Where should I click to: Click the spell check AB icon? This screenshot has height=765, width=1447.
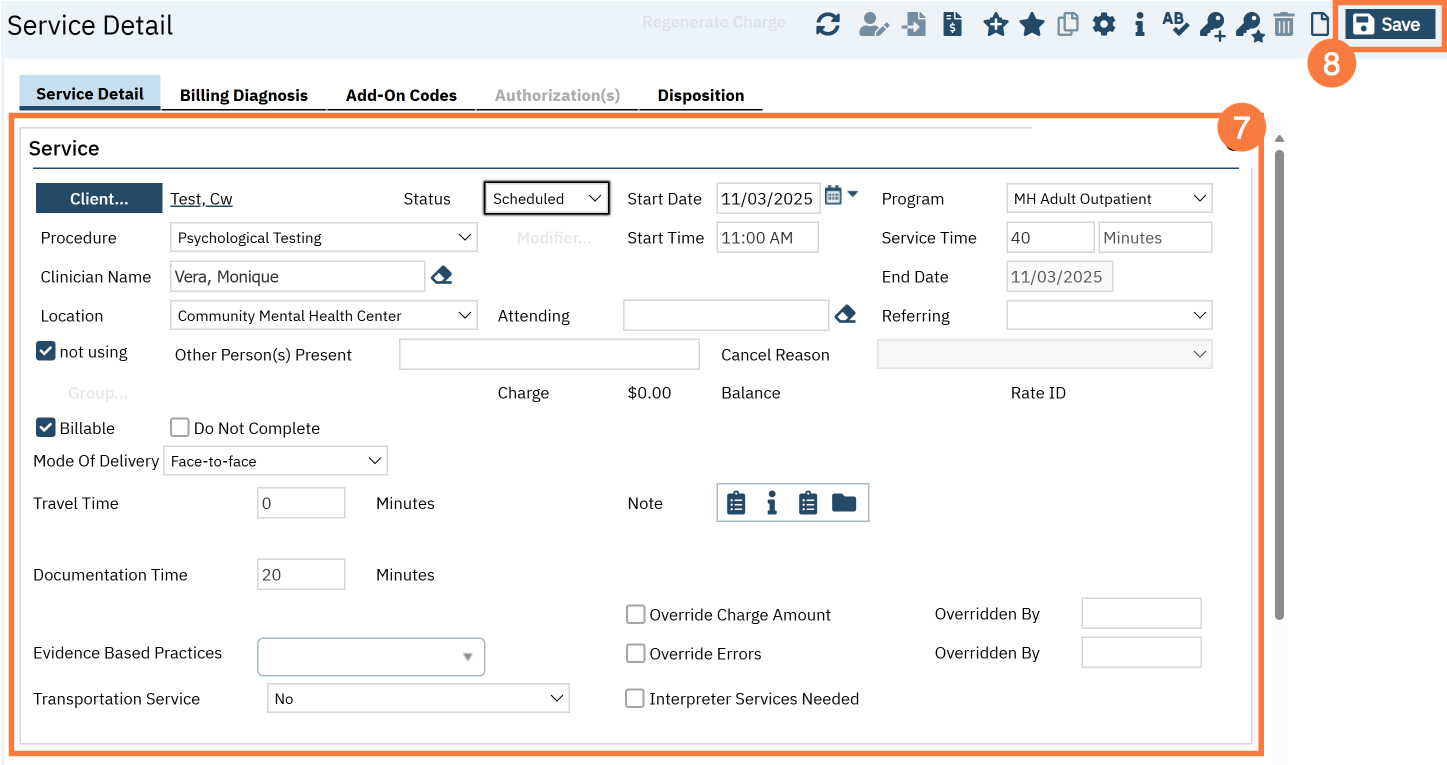pos(1175,25)
